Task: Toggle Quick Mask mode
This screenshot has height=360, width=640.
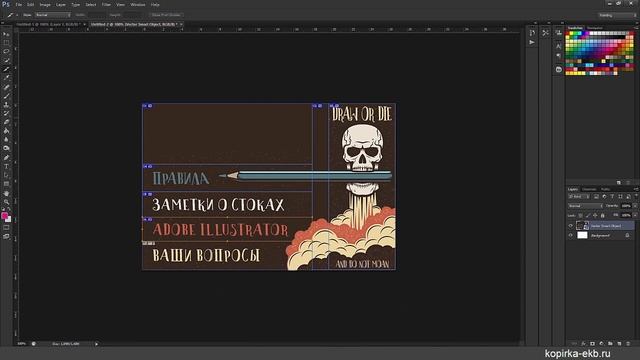Action: click(x=6, y=228)
